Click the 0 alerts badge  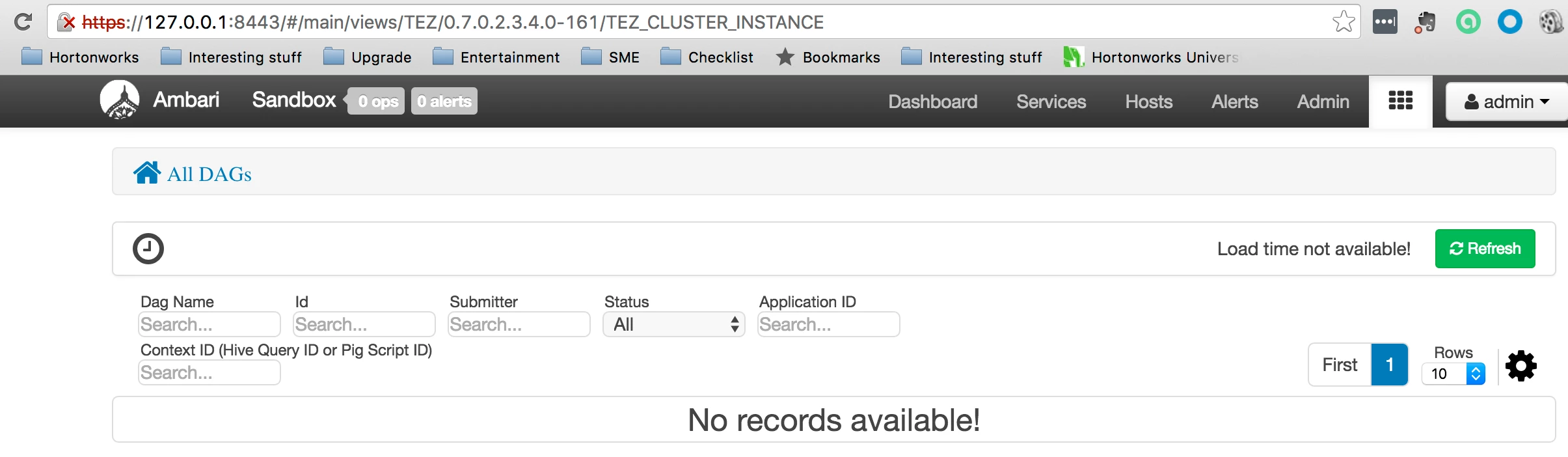[x=444, y=101]
